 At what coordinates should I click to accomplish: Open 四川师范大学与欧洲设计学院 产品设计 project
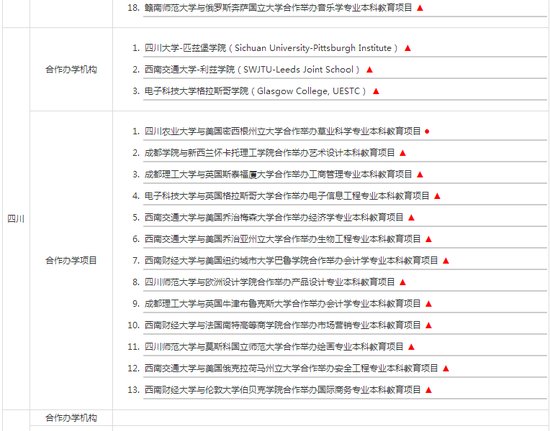pyautogui.click(x=270, y=282)
